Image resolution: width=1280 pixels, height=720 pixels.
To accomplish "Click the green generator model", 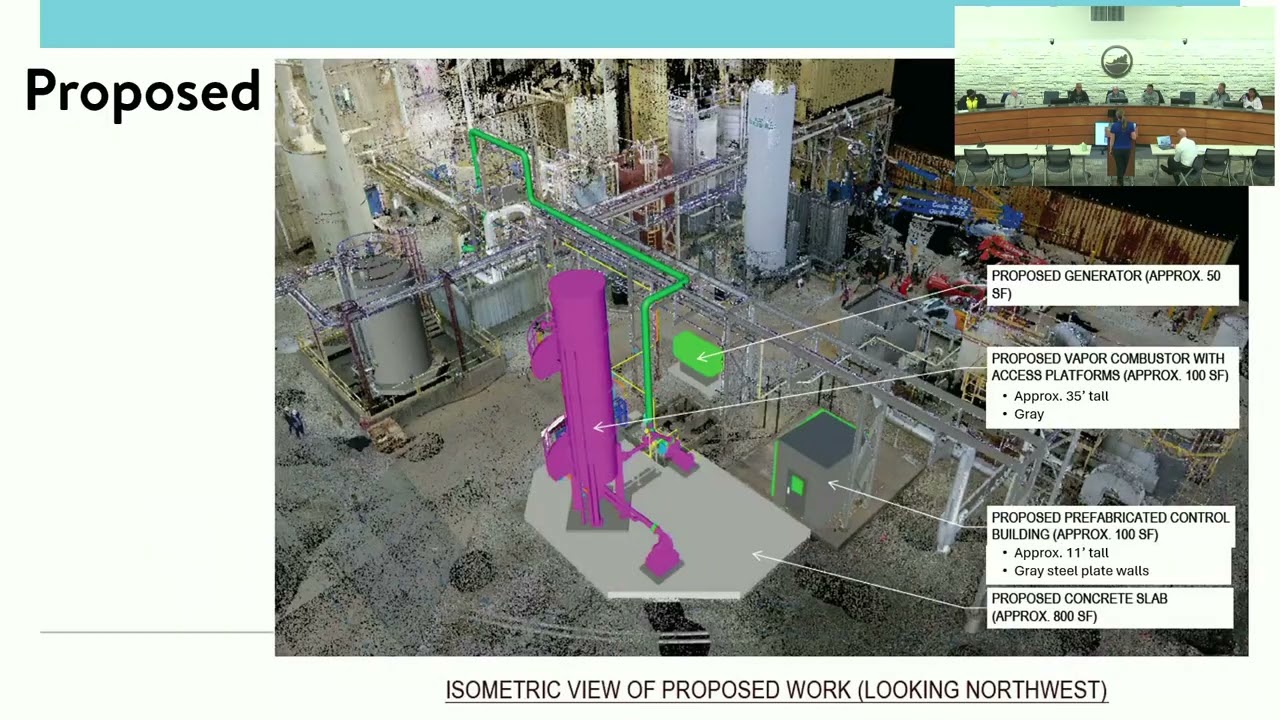I will point(697,355).
